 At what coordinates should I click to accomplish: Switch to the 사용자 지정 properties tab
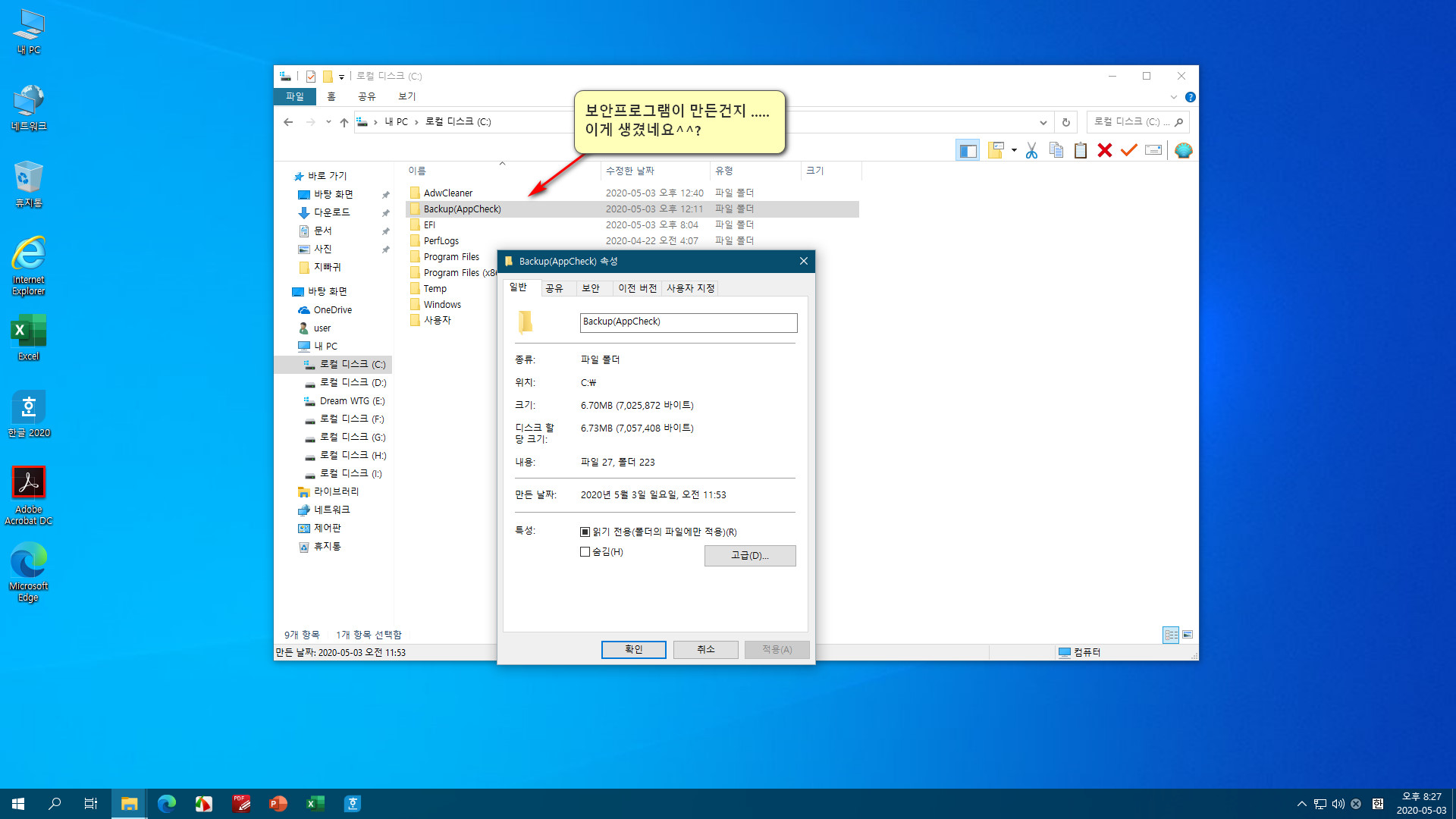point(691,288)
